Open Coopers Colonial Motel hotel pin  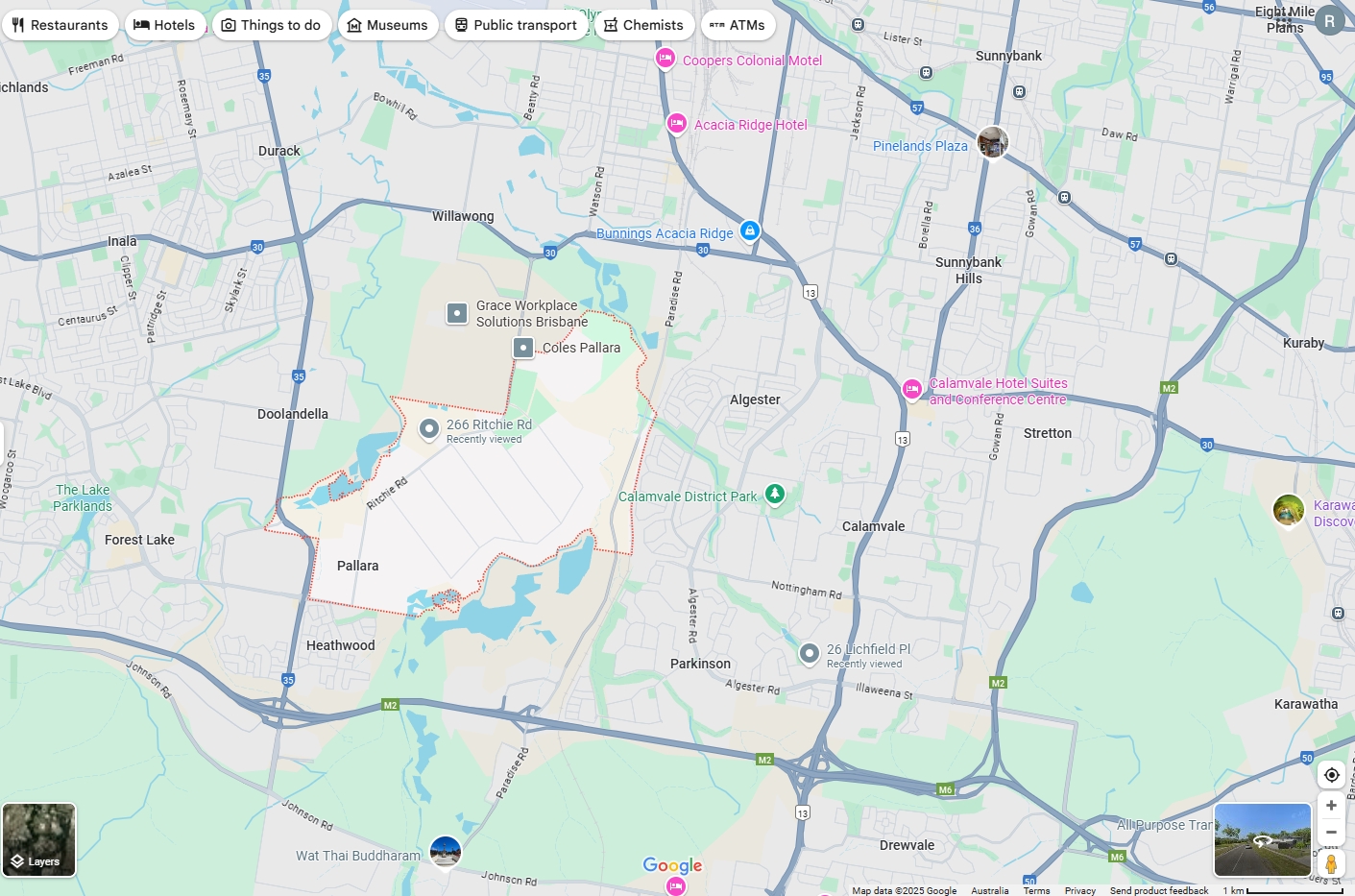click(x=665, y=60)
